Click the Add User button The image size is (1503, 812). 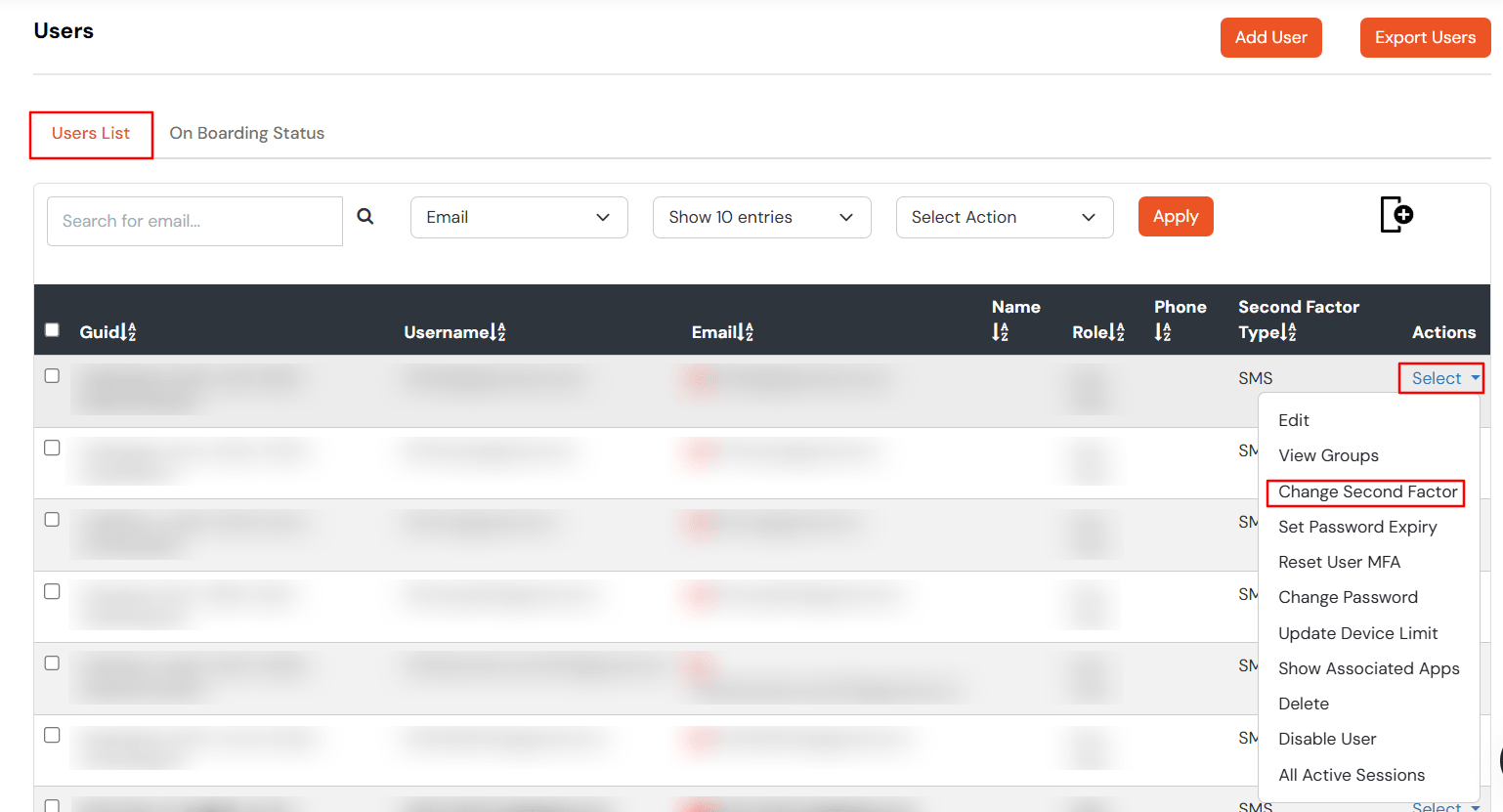tap(1270, 37)
